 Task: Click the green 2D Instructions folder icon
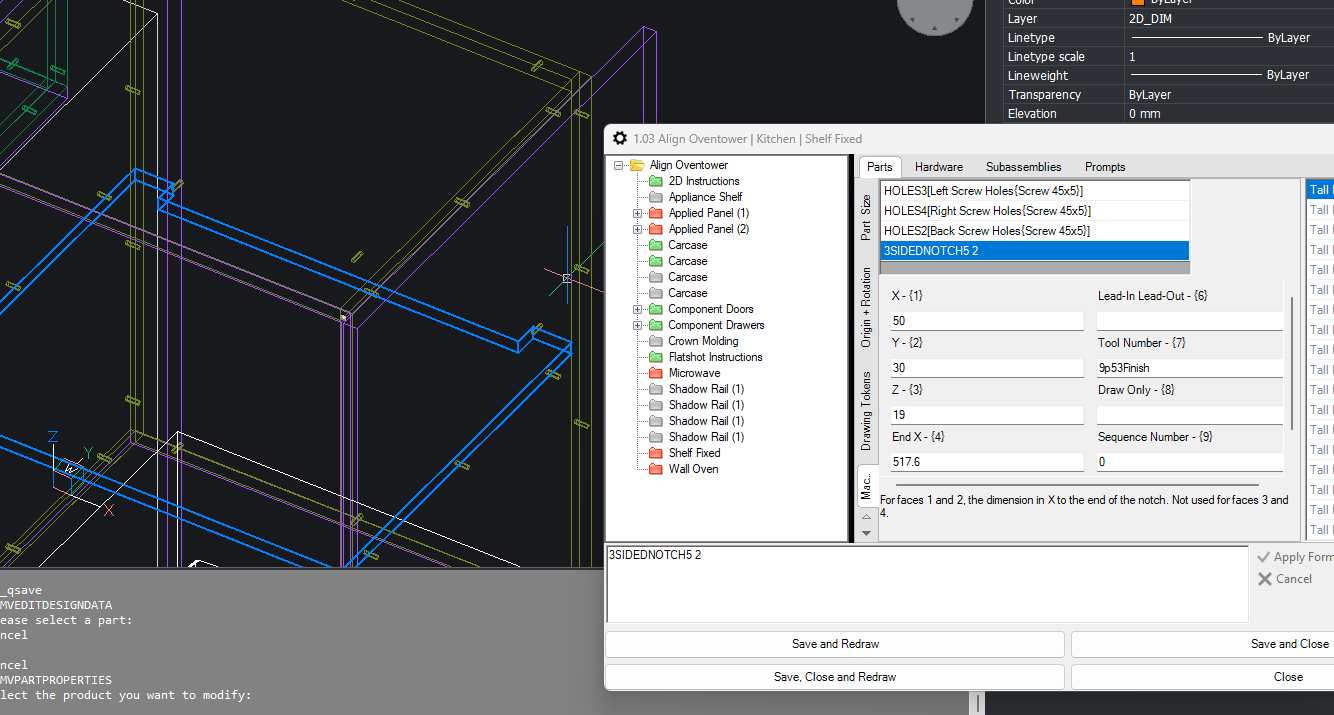pos(656,181)
